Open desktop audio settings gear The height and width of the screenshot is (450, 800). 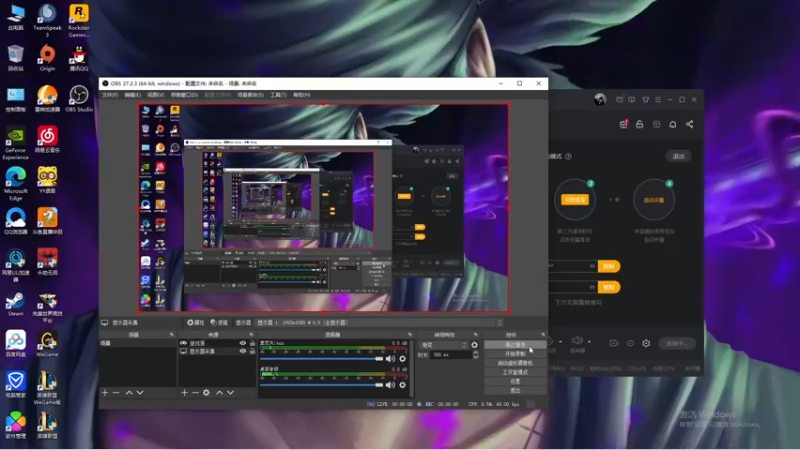coord(403,385)
